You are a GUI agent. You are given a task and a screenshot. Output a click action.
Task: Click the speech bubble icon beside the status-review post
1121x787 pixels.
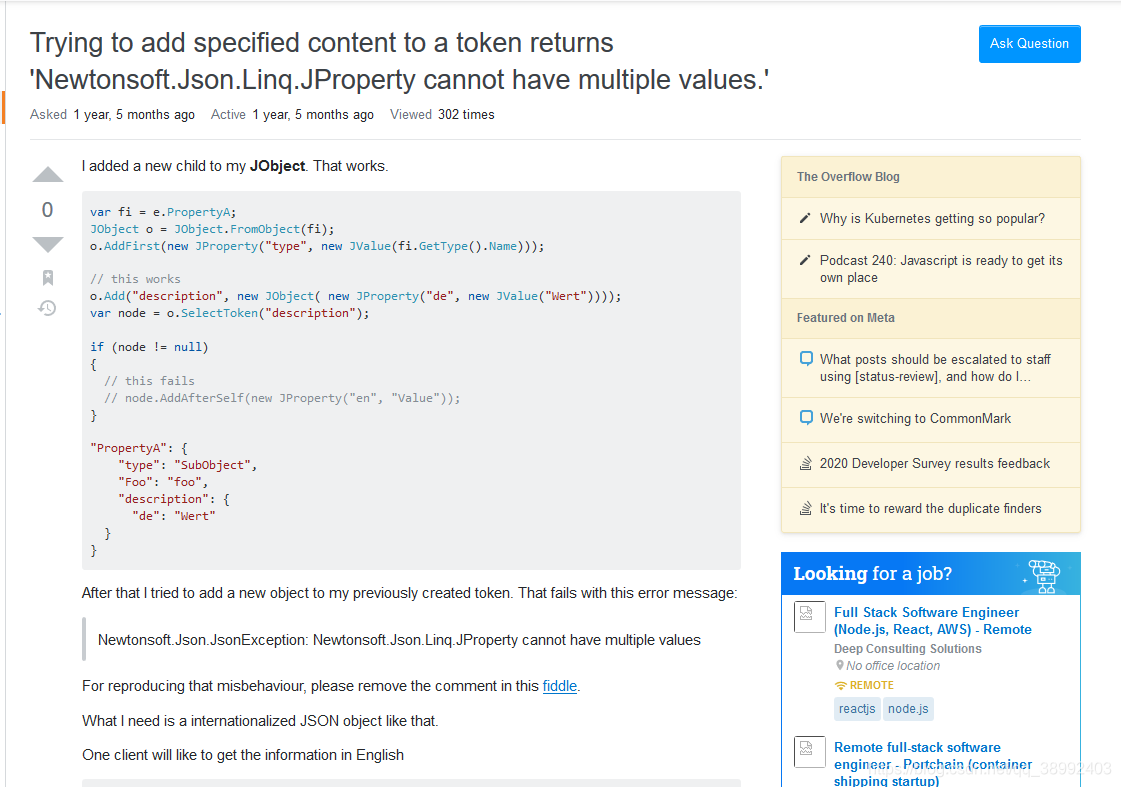coord(806,358)
